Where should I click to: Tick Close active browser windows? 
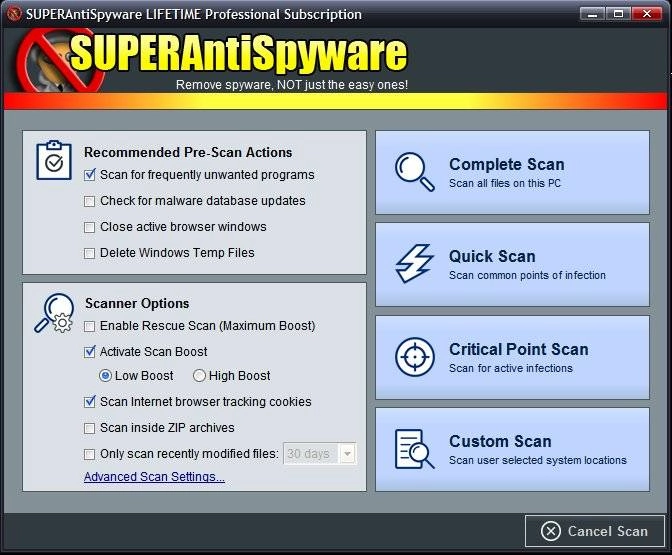click(90, 227)
